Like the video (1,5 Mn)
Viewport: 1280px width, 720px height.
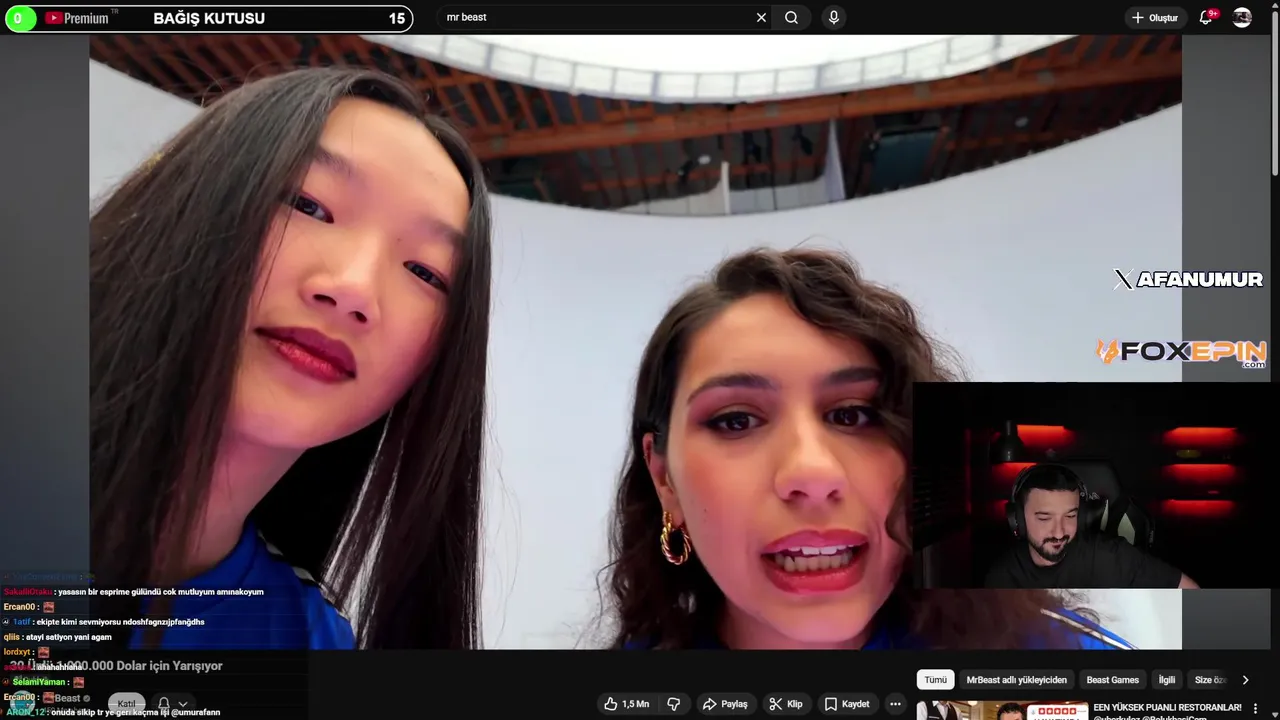point(626,704)
